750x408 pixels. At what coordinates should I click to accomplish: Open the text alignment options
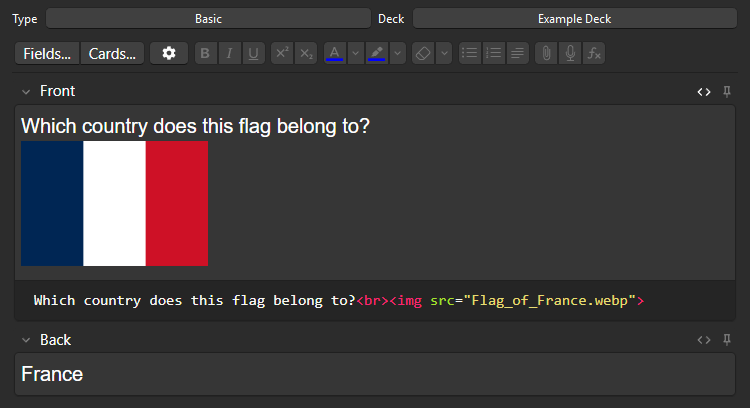click(518, 53)
